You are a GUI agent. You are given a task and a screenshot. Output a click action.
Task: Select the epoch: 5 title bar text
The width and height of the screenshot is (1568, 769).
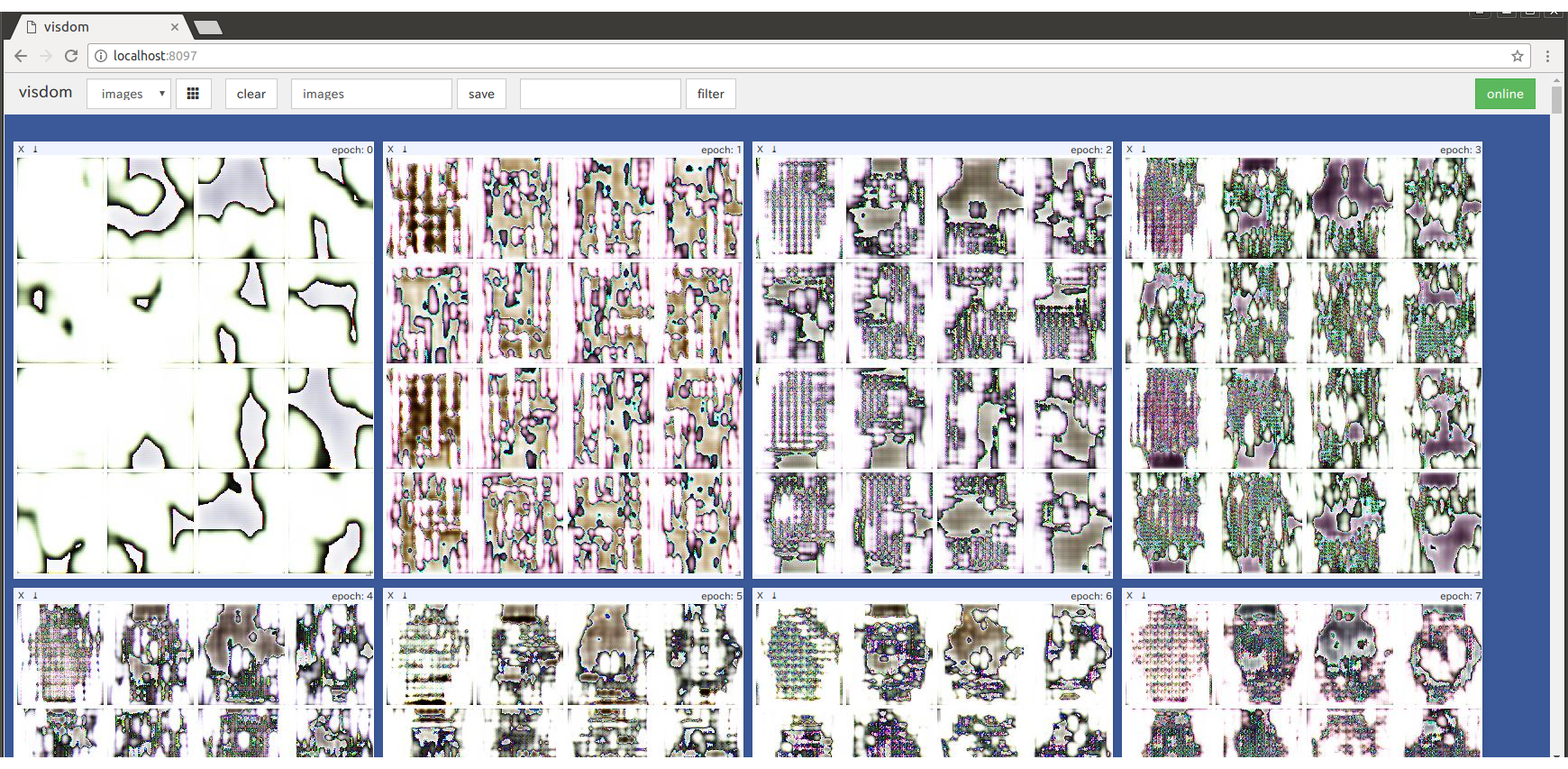722,596
